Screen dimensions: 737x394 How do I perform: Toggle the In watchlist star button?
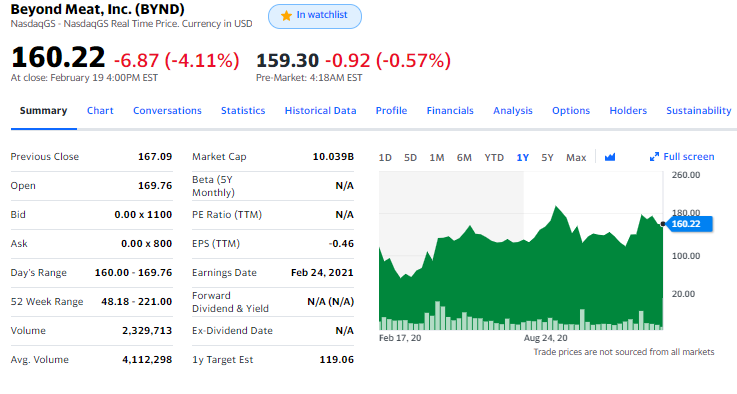tap(314, 16)
